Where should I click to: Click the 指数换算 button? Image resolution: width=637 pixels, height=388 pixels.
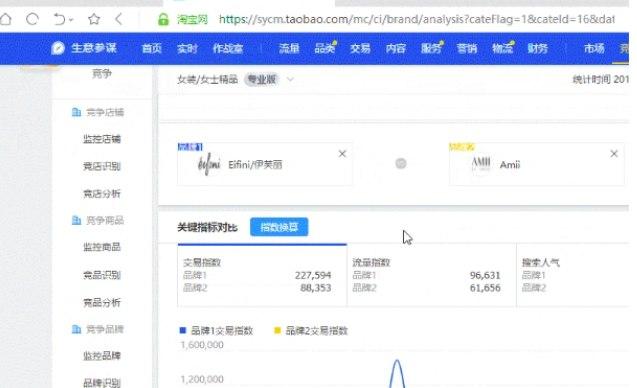pos(279,227)
